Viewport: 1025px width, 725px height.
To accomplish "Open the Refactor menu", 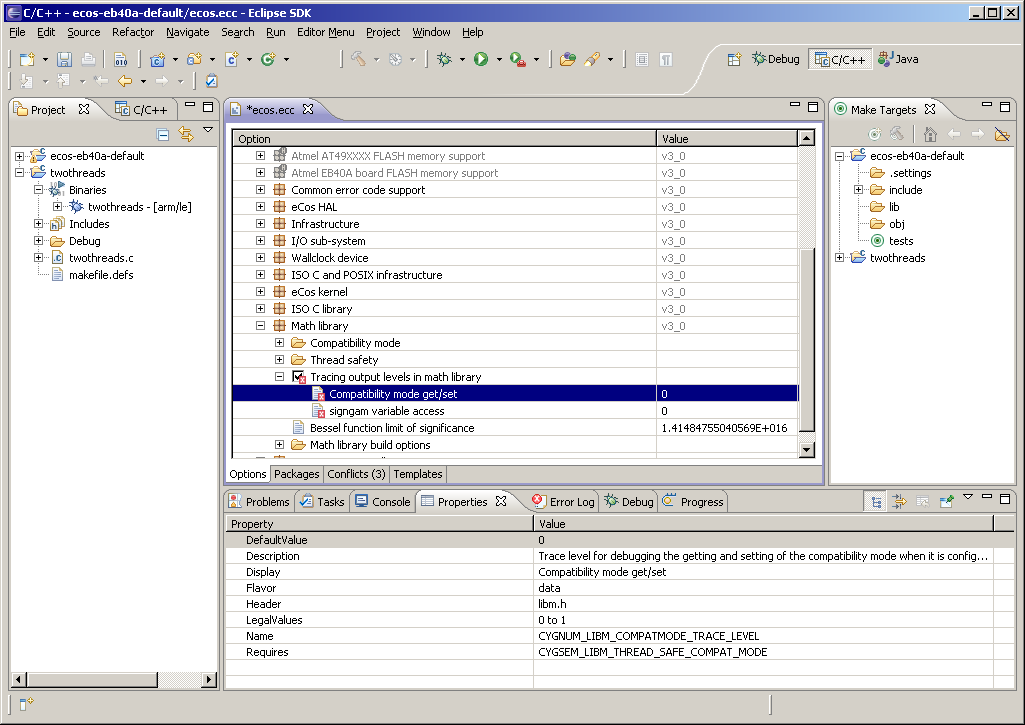I will [133, 32].
